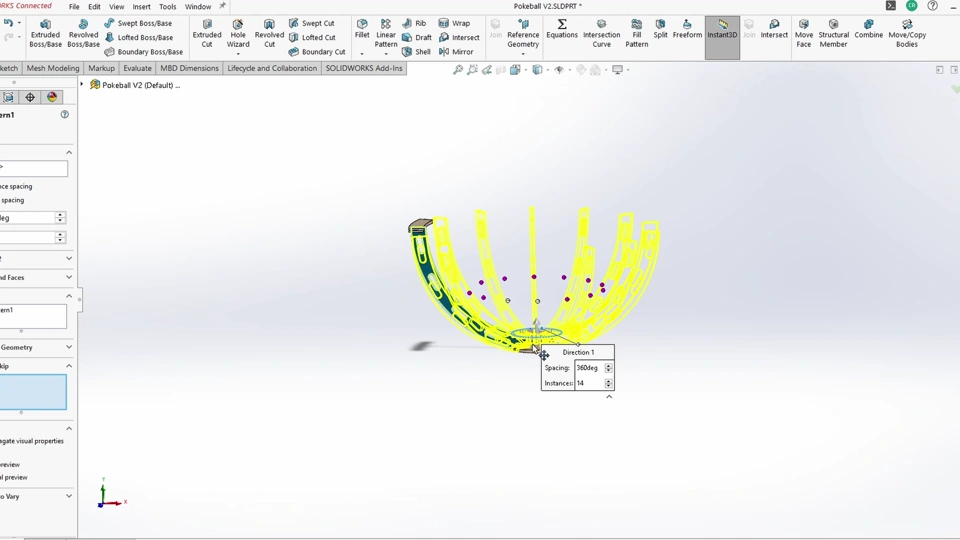Open the Equations dialog
Image resolution: width=960 pixels, height=540 pixels.
coord(561,29)
